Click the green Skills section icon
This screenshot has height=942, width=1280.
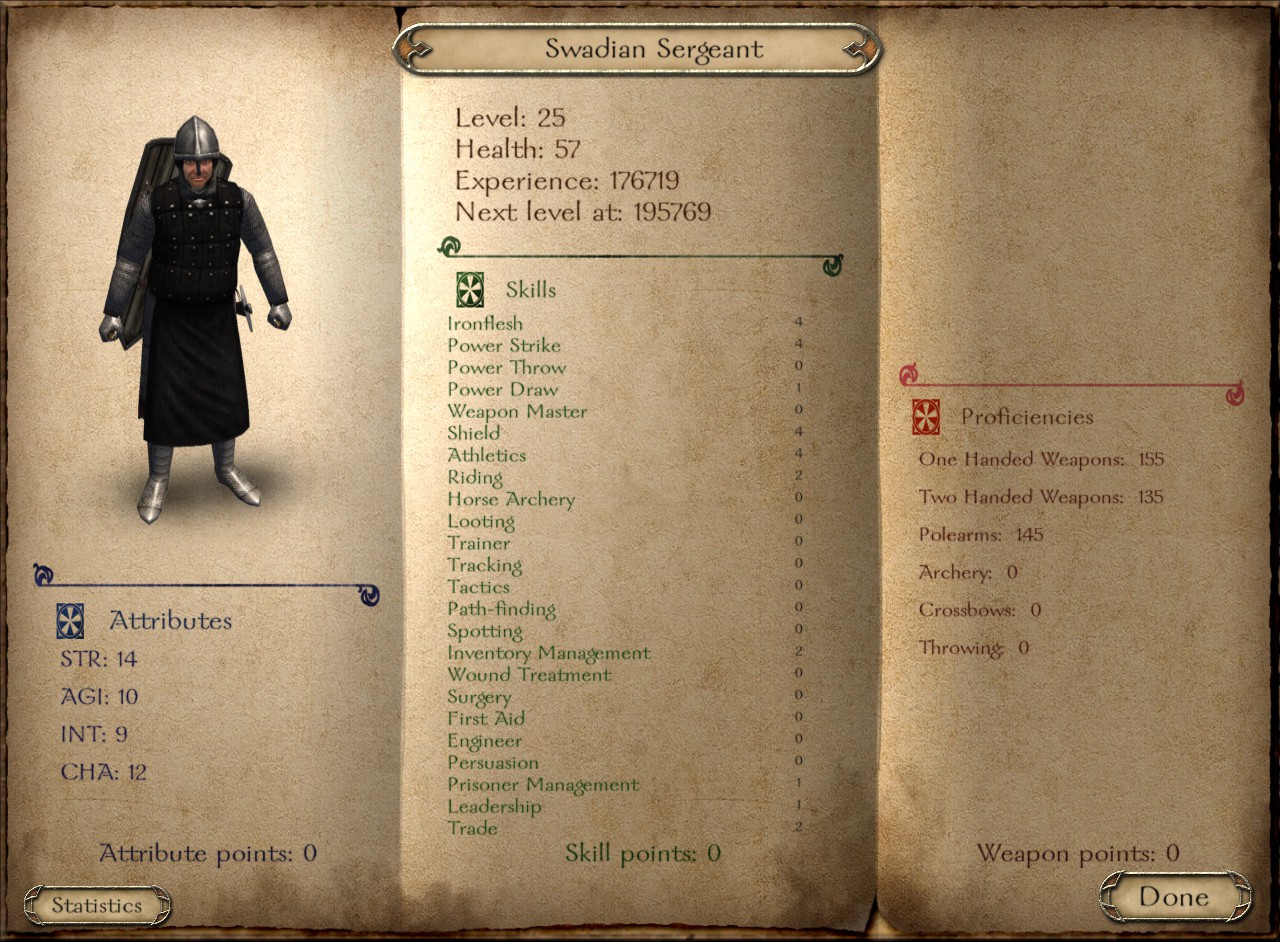(470, 289)
